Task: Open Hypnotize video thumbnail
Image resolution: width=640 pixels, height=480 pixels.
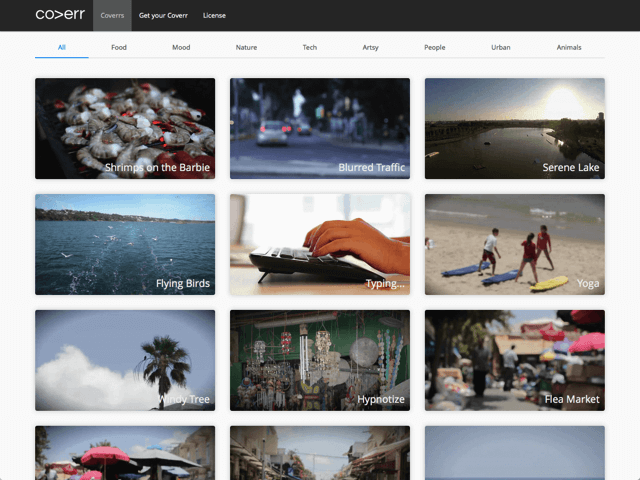Action: pos(320,360)
